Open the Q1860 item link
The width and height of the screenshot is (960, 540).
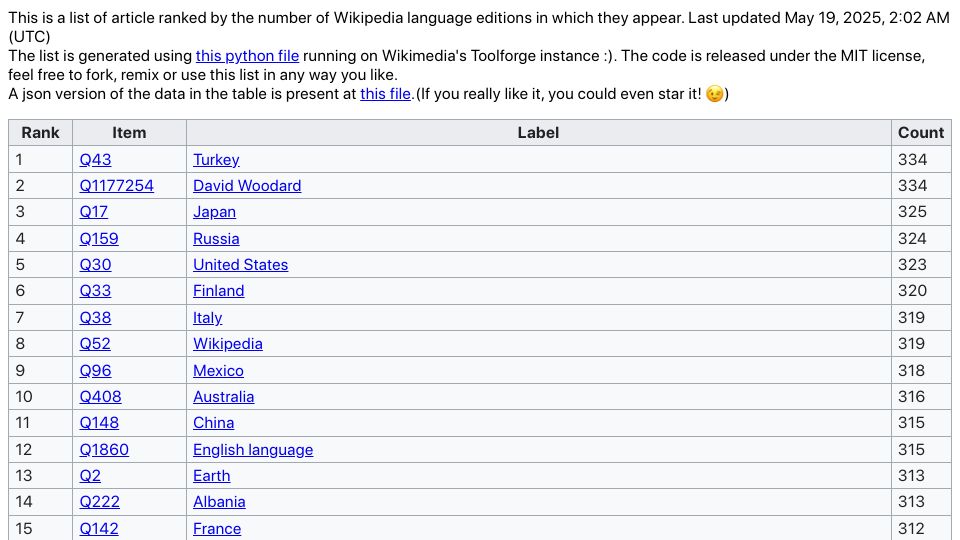pyautogui.click(x=104, y=449)
